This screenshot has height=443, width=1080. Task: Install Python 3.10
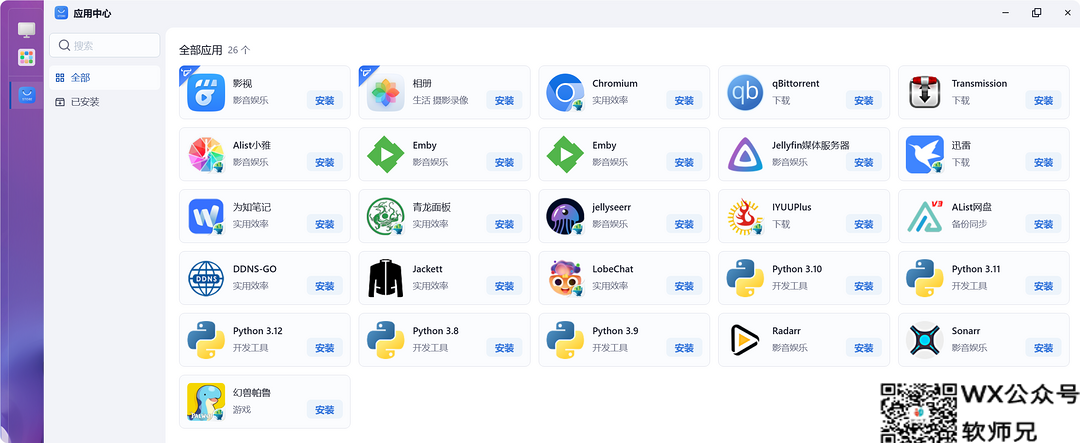pyautogui.click(x=864, y=287)
